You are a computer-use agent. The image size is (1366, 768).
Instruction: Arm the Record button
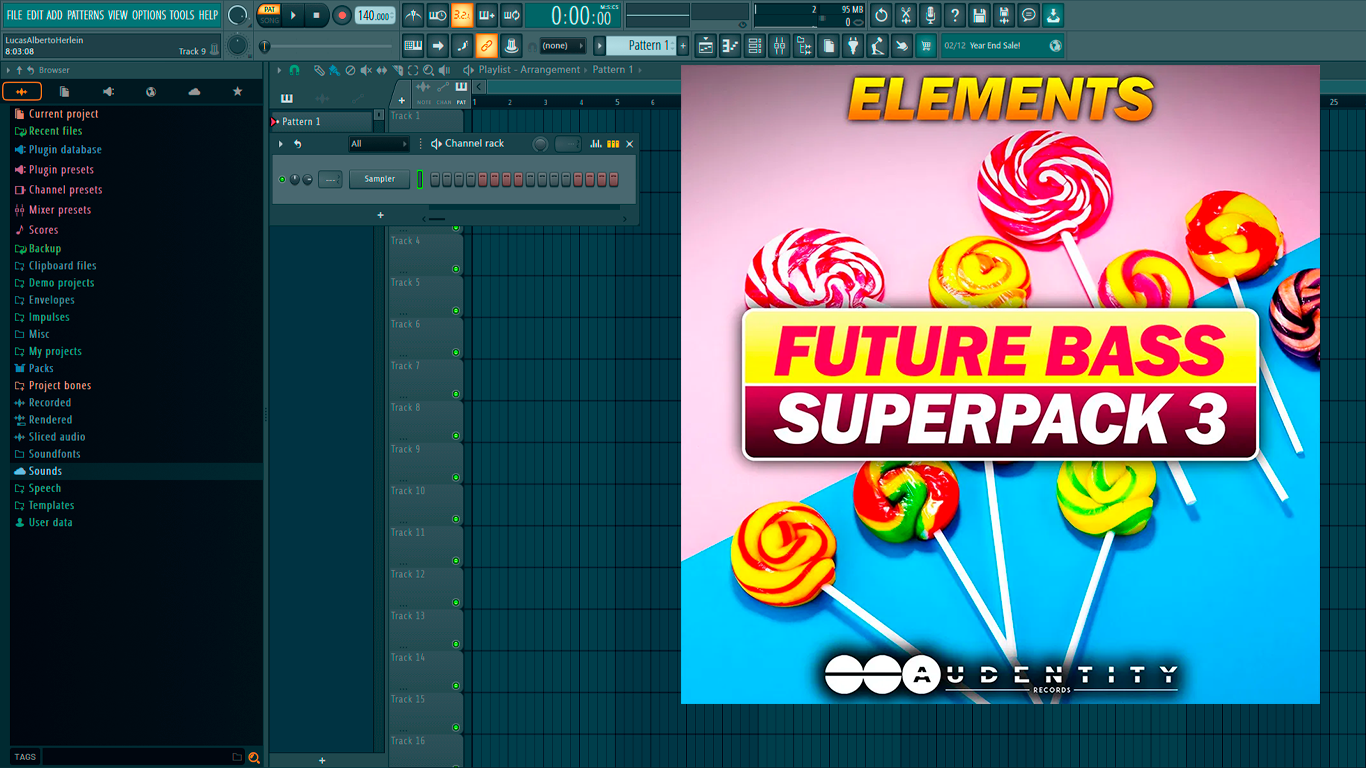[341, 15]
